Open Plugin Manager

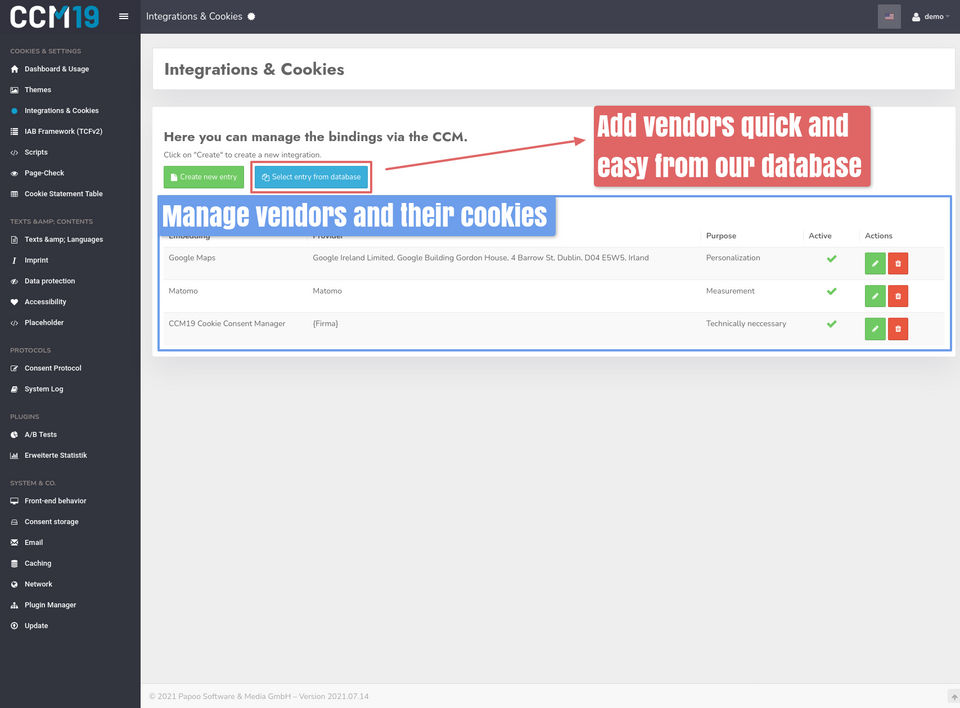coord(50,605)
